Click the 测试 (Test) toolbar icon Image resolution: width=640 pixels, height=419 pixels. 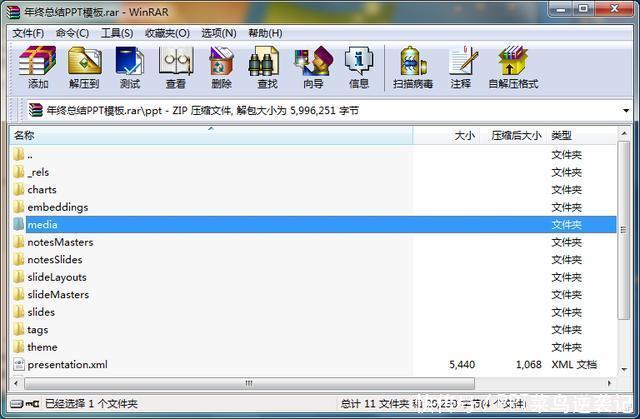(130, 61)
